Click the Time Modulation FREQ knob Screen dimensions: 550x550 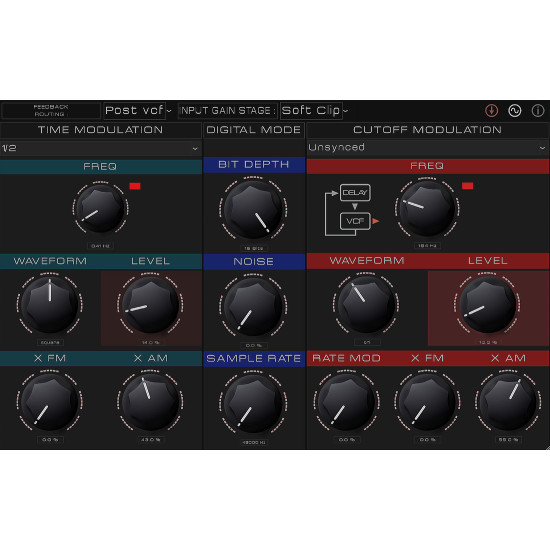tap(100, 208)
